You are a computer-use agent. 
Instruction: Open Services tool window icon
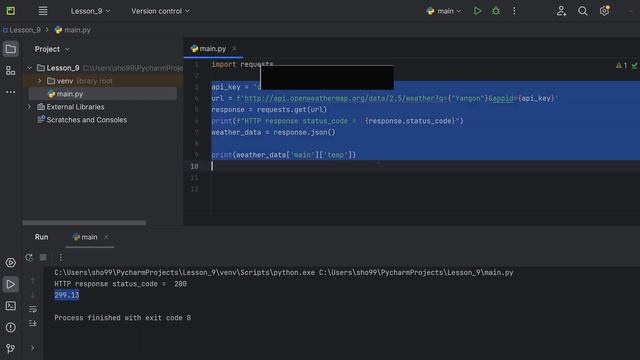(x=11, y=262)
